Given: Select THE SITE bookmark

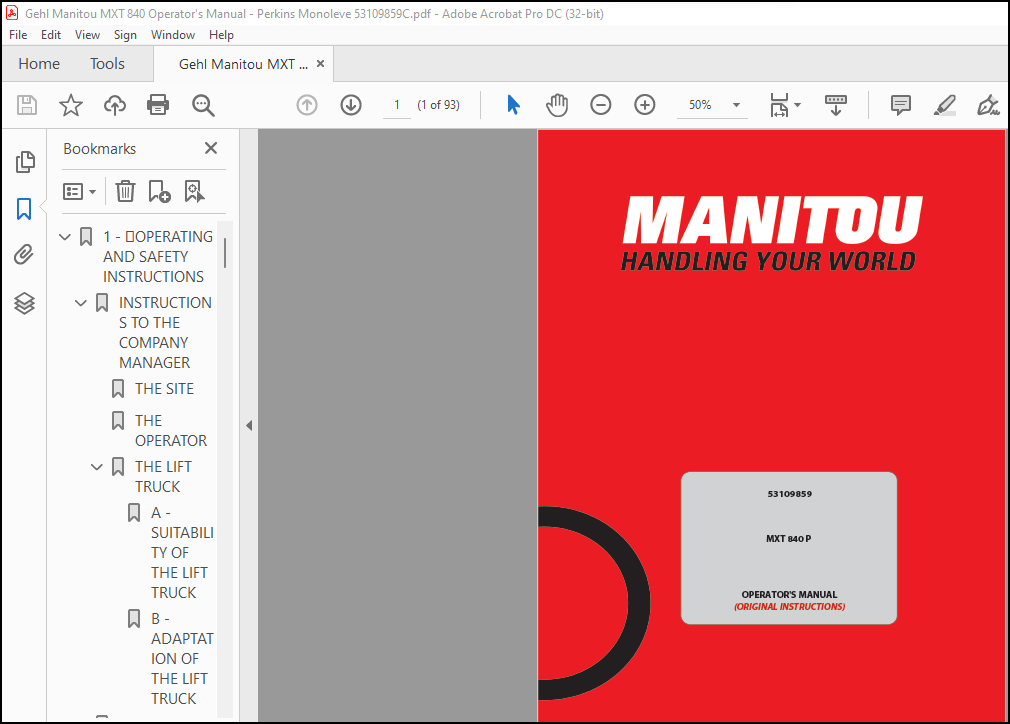Looking at the screenshot, I should pos(164,389).
